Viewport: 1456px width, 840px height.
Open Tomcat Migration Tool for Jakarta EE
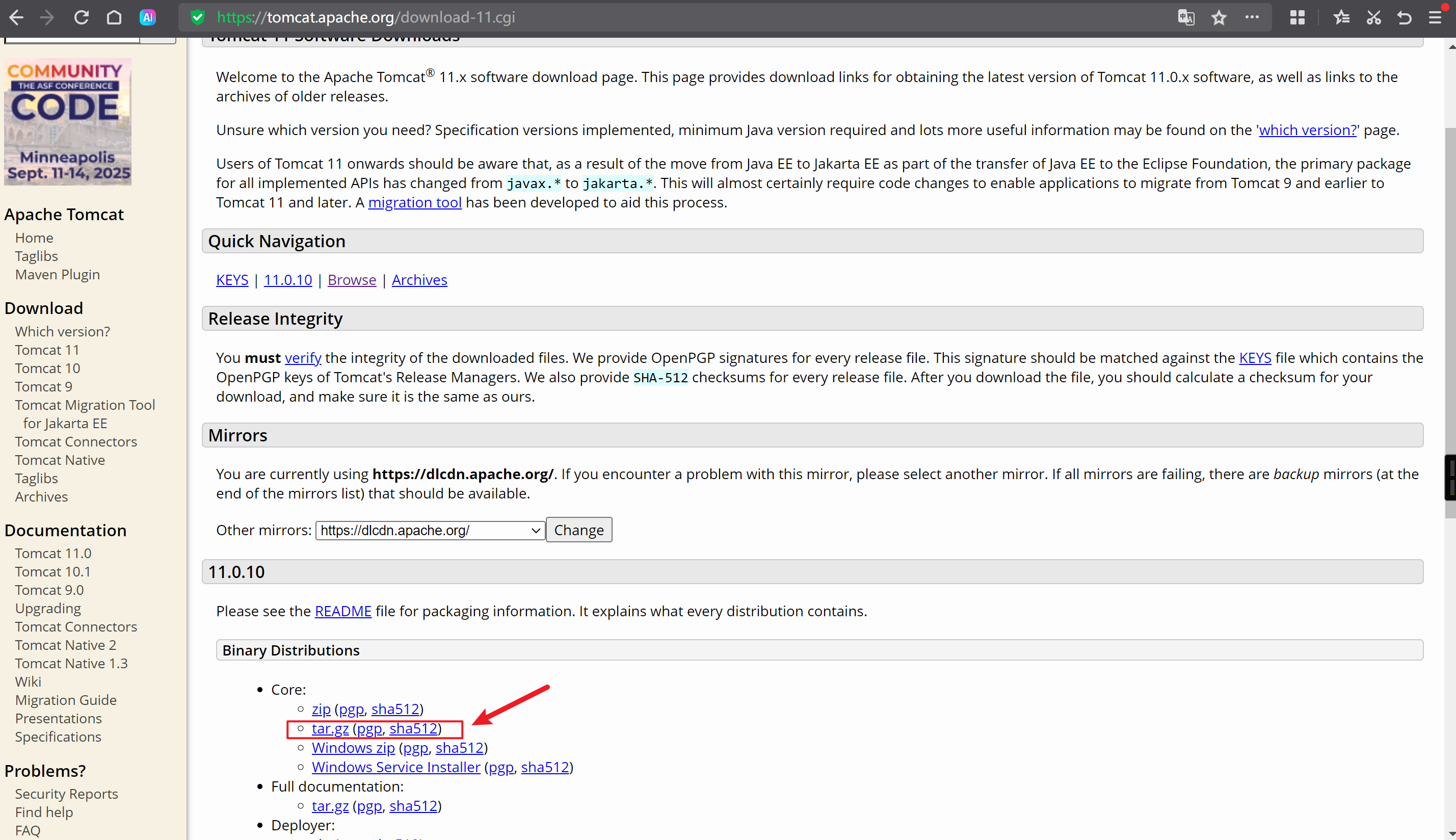coord(85,414)
